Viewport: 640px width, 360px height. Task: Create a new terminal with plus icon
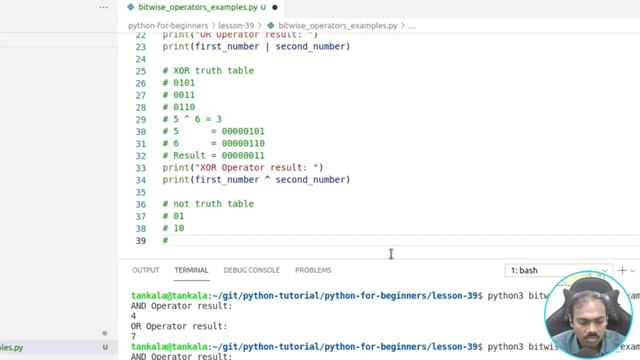coord(622,271)
